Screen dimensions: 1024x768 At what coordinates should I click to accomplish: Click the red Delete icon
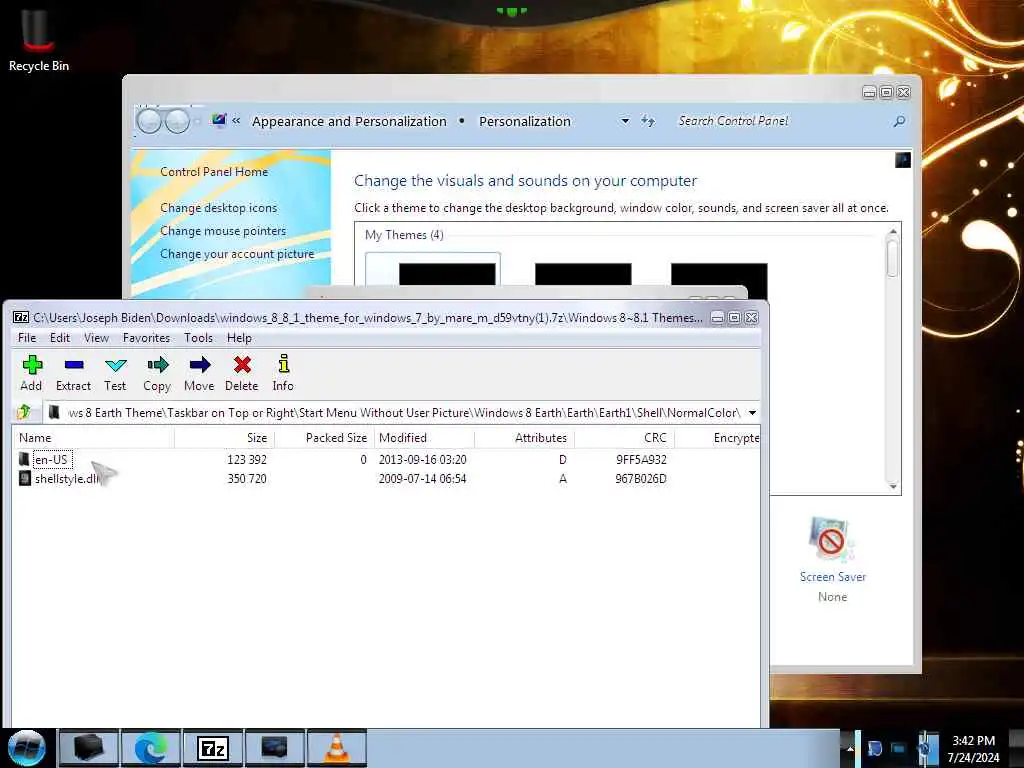pos(242,374)
